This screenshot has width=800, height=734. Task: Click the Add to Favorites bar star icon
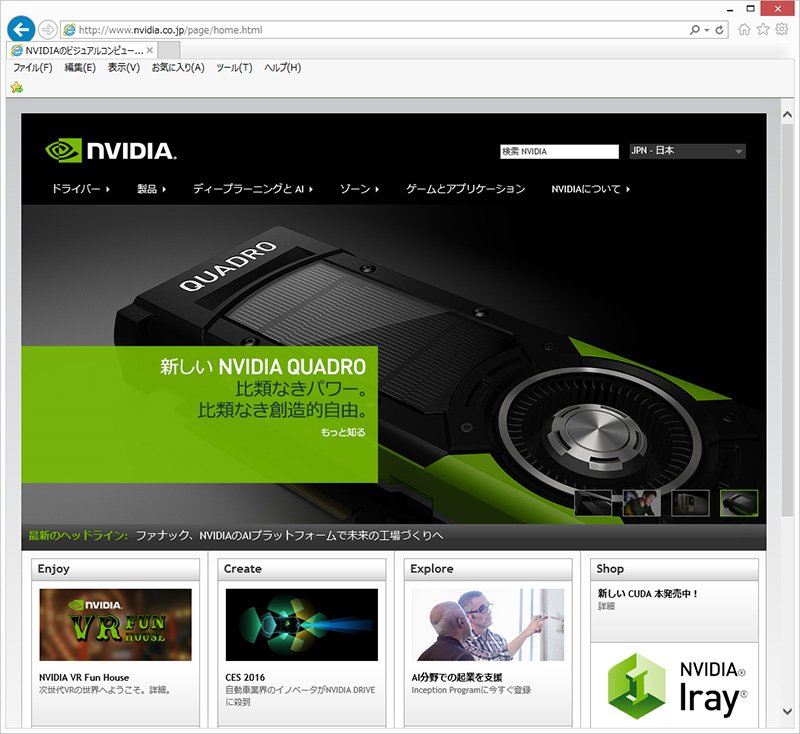tap(17, 87)
